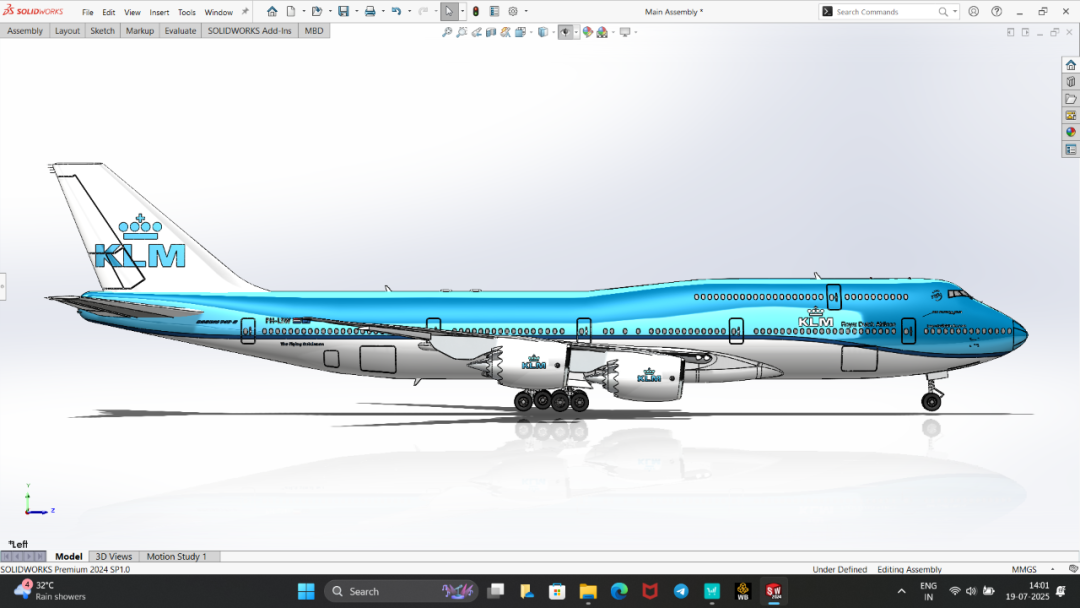Switch to the Evaluate tab
The width and height of the screenshot is (1080, 608).
[x=180, y=31]
